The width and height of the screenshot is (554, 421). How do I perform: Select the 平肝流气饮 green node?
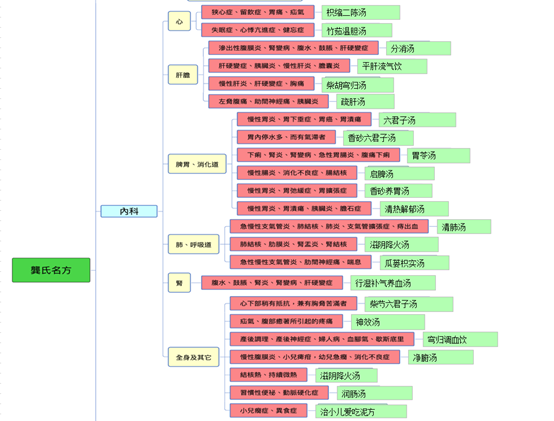[392, 66]
